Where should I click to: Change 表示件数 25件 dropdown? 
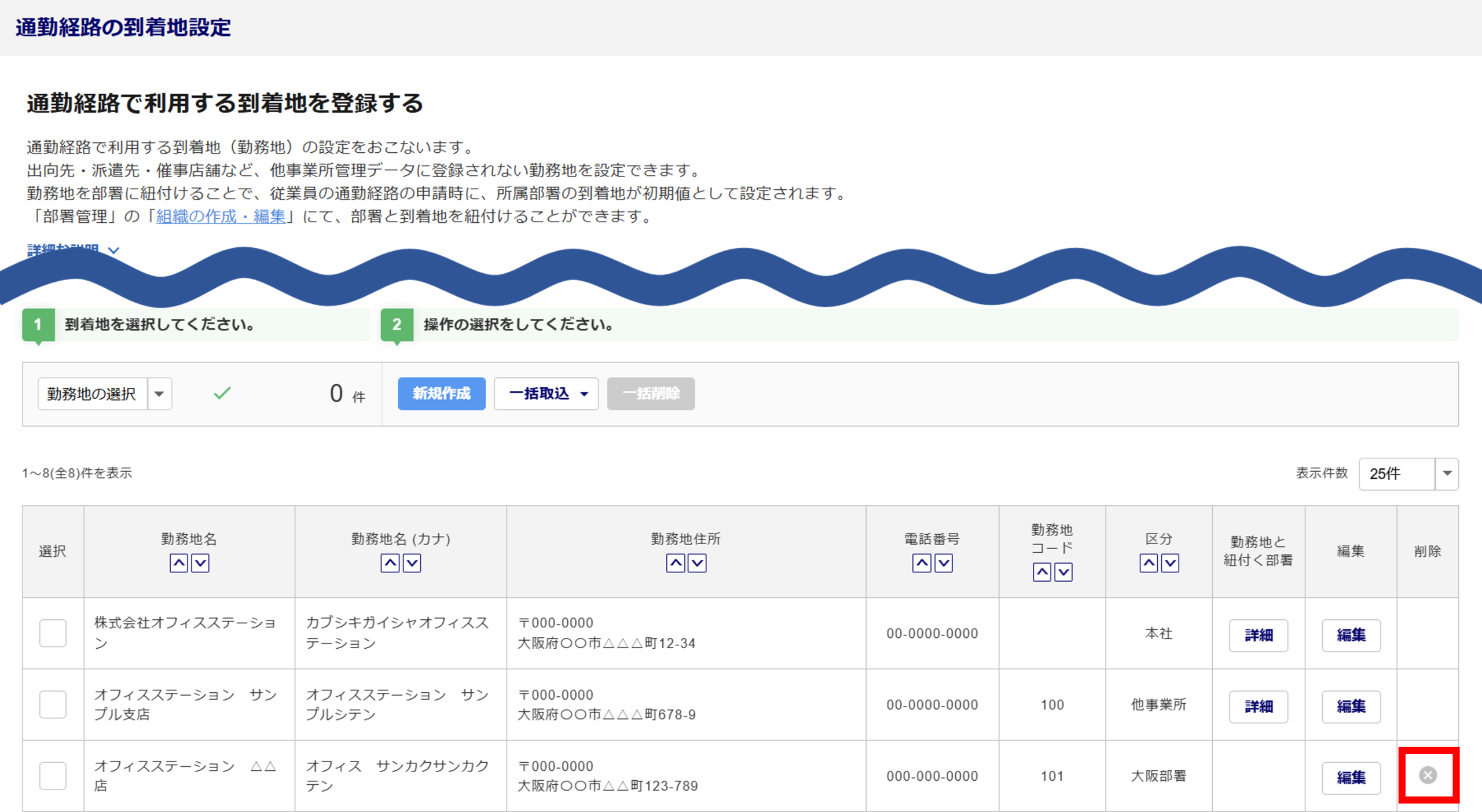point(1407,473)
